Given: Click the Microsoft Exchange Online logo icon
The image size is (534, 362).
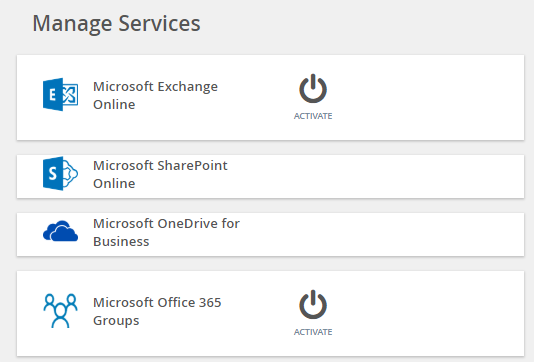Looking at the screenshot, I should (x=61, y=94).
